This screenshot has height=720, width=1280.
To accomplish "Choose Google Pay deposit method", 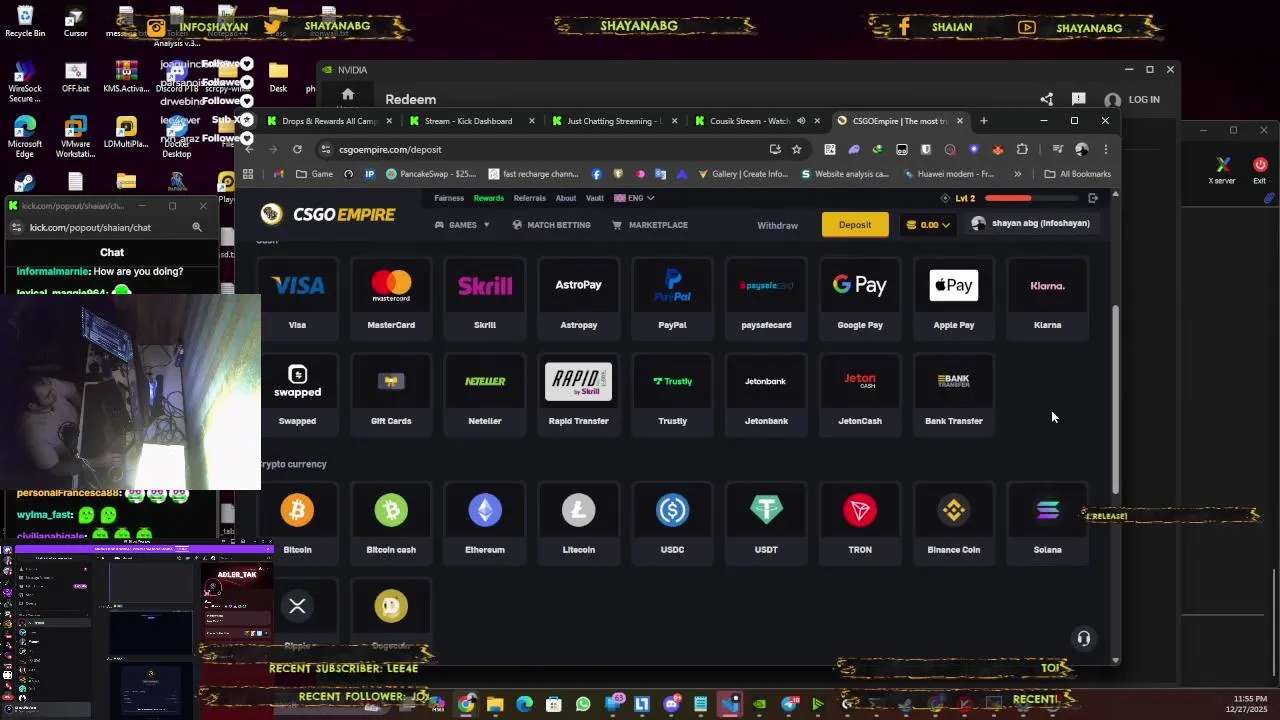I will (860, 298).
